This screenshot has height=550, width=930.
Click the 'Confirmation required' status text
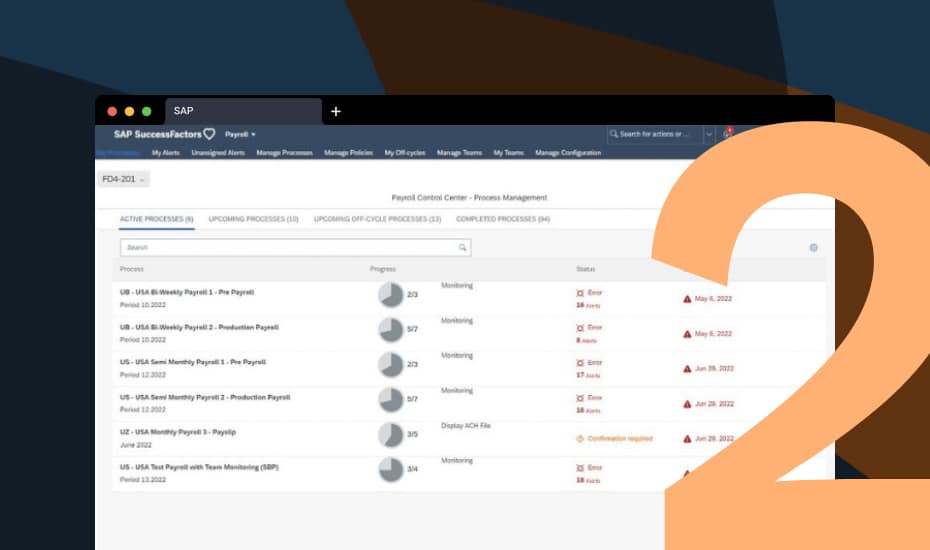pos(620,439)
